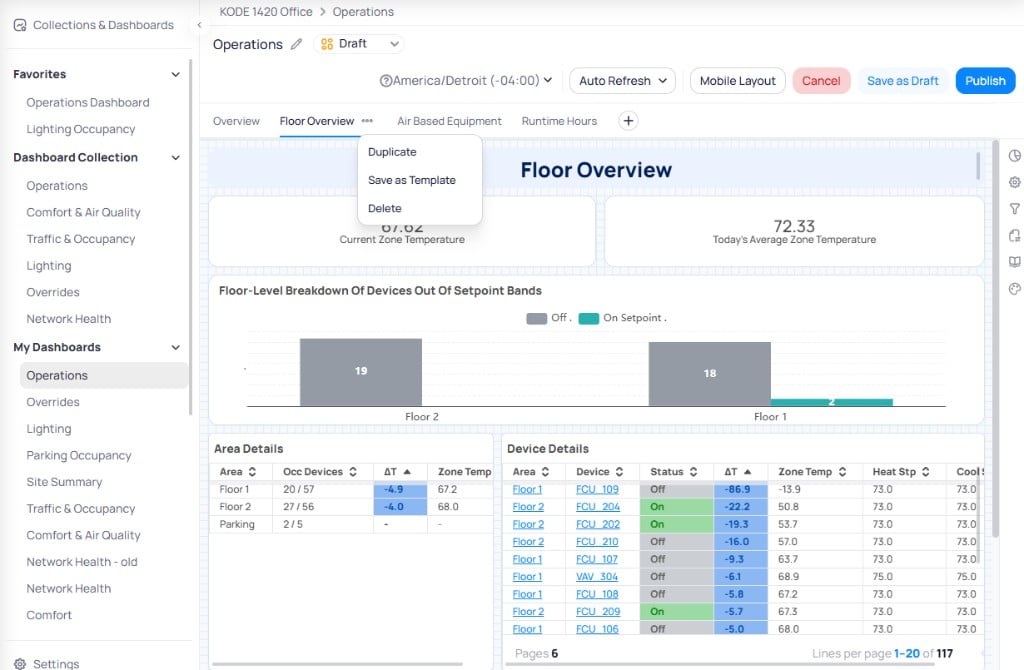1024x670 pixels.
Task: Sort Device Details by Area column
Action: click(545, 471)
